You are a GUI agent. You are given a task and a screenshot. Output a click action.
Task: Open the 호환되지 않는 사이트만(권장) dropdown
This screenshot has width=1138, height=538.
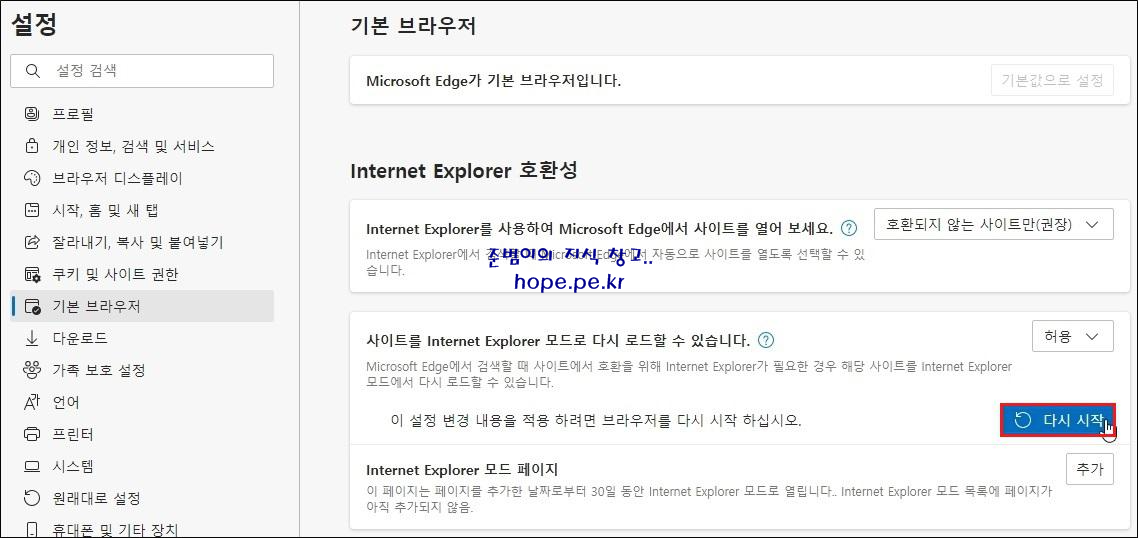point(994,224)
